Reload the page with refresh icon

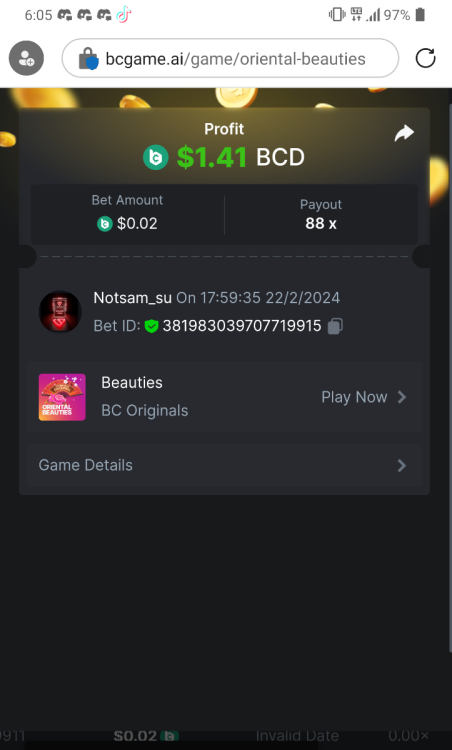click(x=425, y=58)
